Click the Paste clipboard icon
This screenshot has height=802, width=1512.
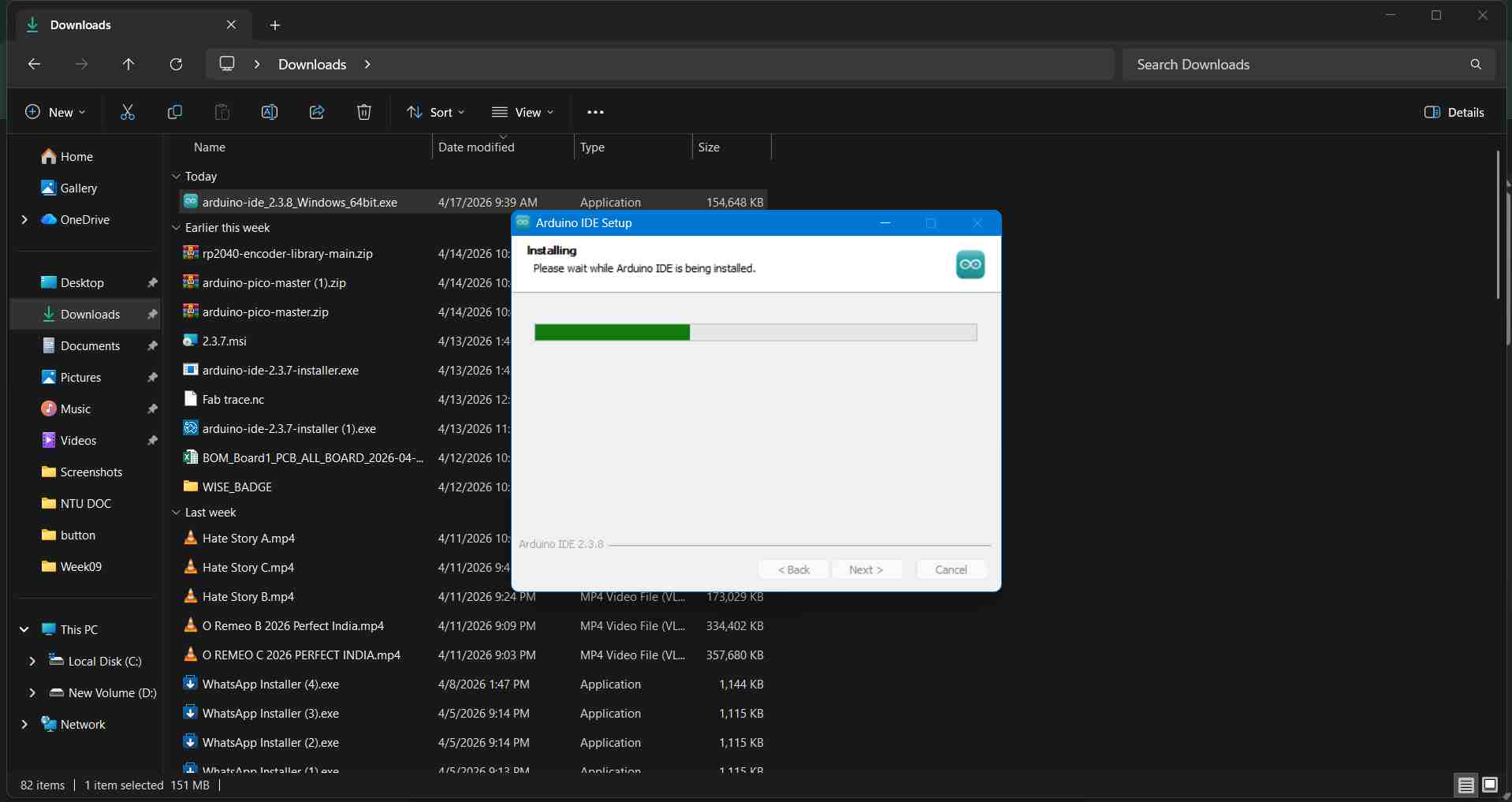pos(222,112)
